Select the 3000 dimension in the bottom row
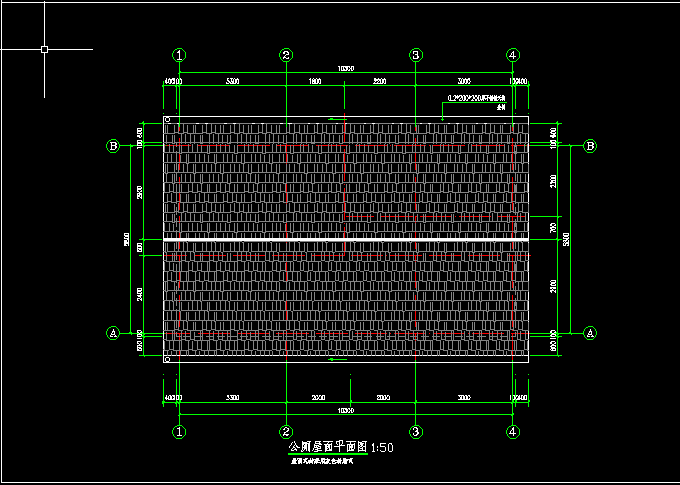This screenshot has height=485, width=680. [464, 397]
